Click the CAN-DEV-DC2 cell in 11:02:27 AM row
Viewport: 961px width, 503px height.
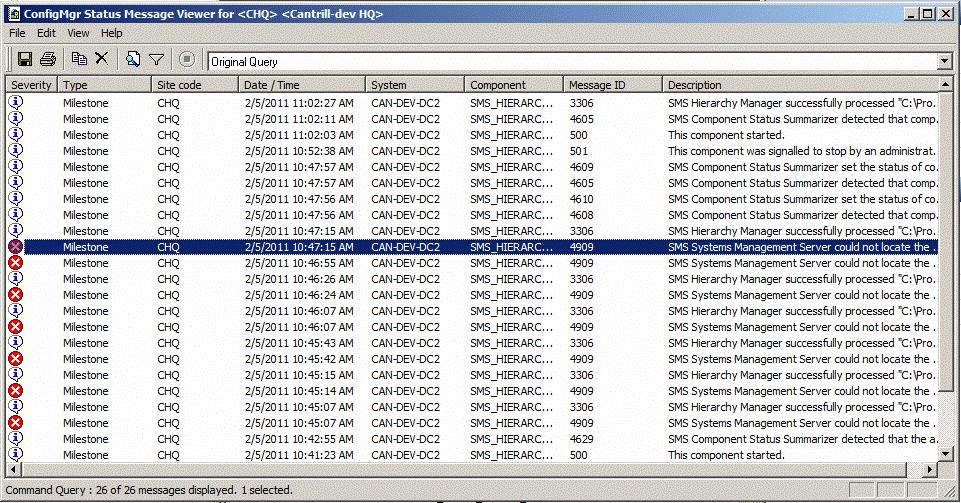click(x=405, y=103)
